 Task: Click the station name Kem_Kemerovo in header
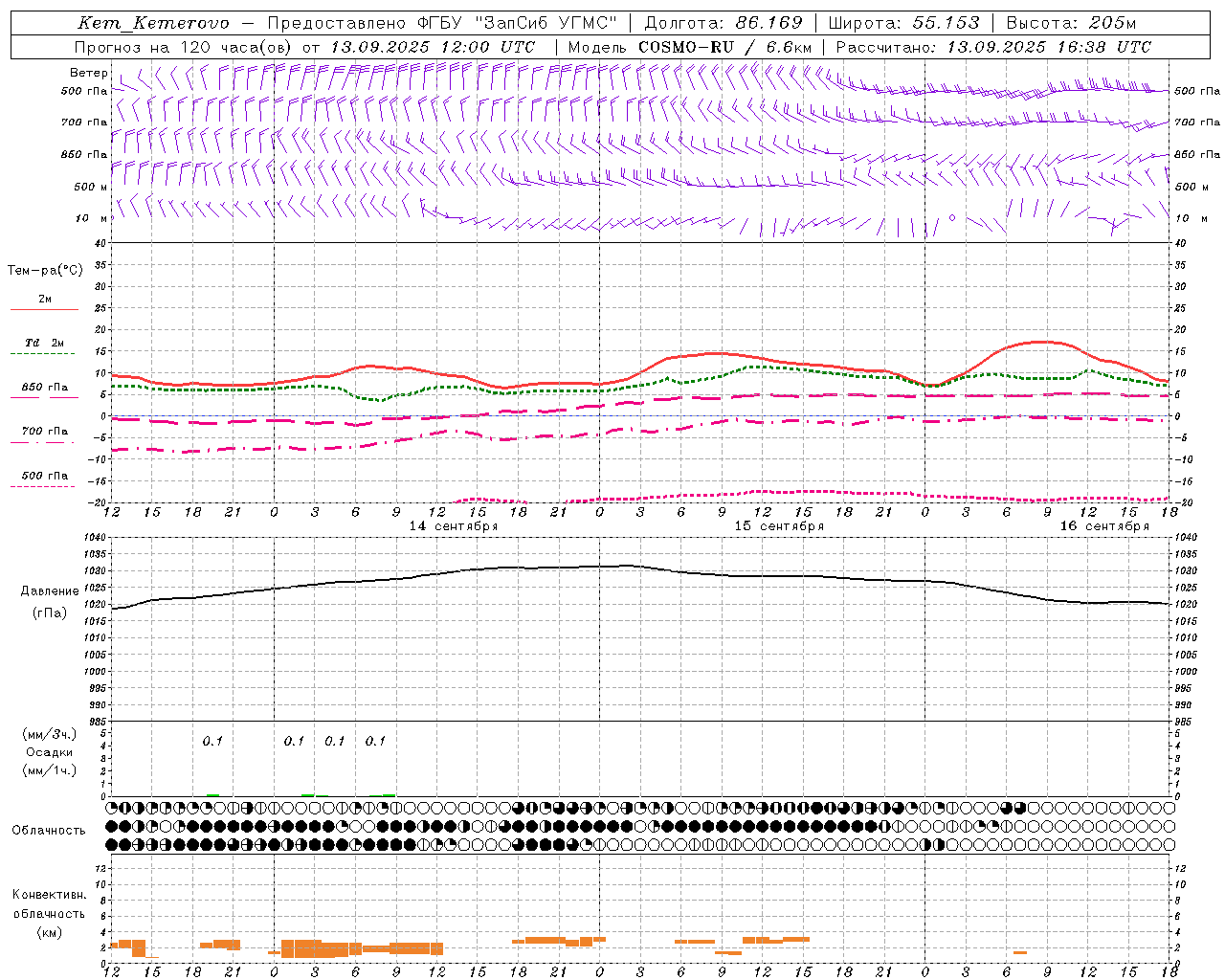153,23
